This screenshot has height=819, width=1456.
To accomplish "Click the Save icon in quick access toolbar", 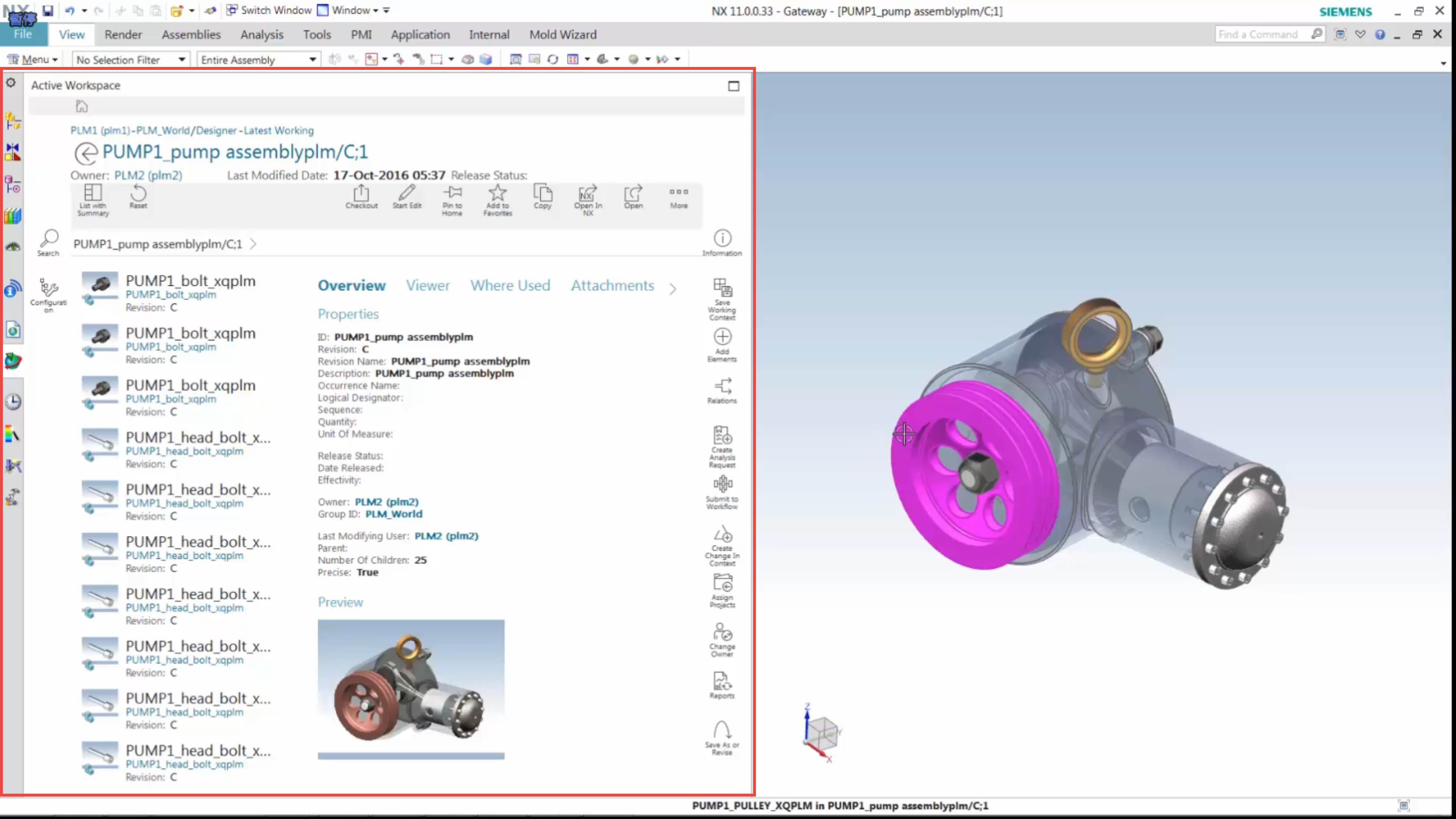I will click(48, 10).
